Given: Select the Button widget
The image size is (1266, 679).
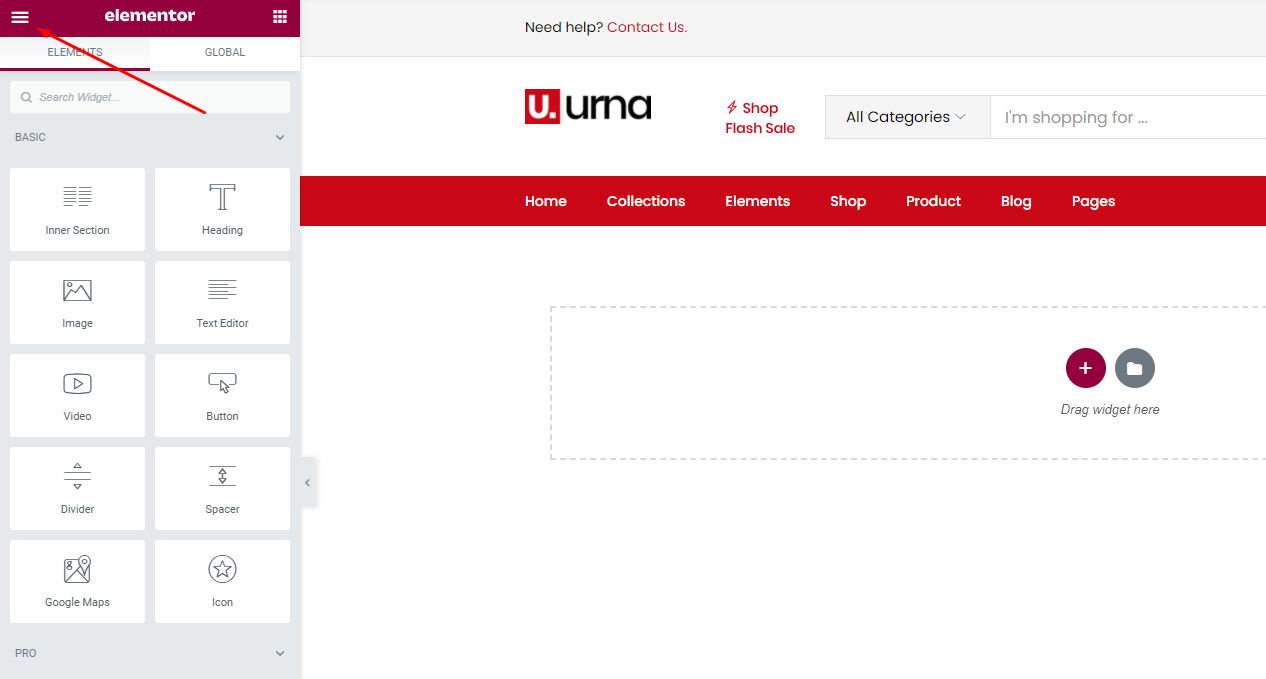Looking at the screenshot, I should click(x=222, y=395).
